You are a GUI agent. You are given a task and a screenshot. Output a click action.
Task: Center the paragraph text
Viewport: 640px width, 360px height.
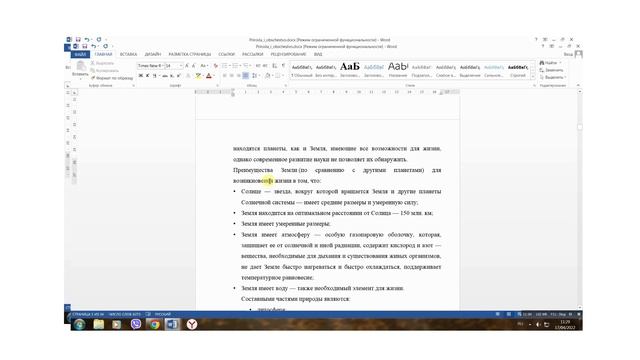[x=231, y=76]
